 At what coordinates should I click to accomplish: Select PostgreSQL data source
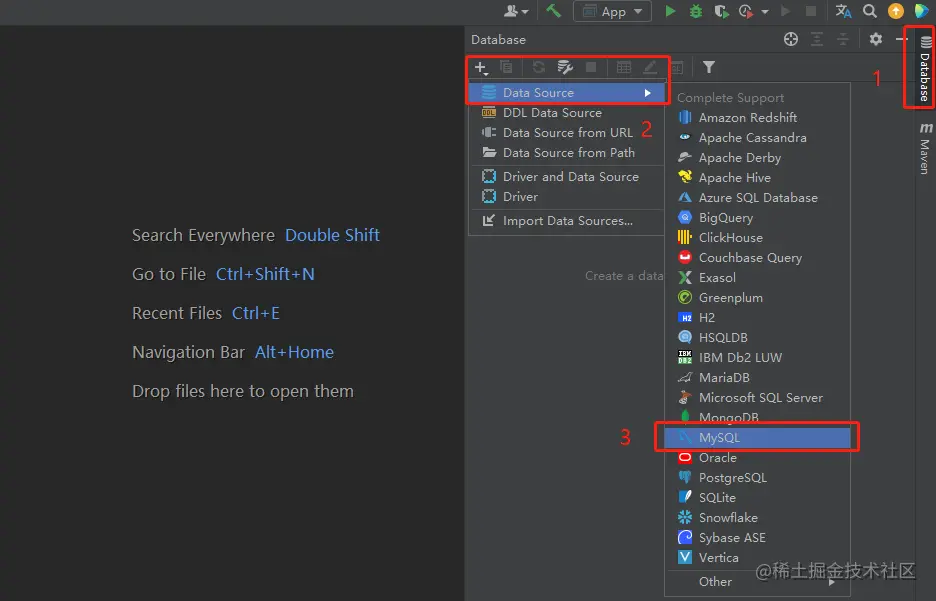pyautogui.click(x=757, y=477)
